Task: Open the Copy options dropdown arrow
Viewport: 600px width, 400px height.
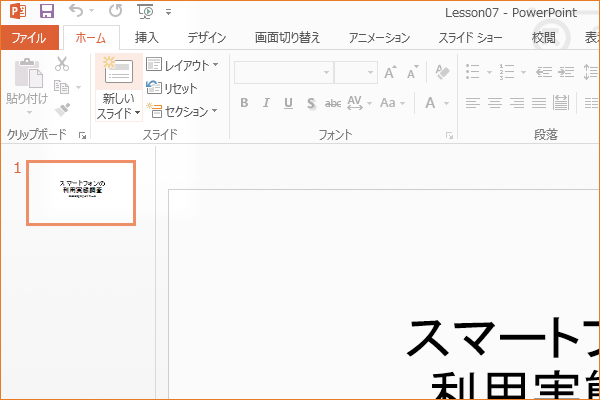Action: [x=78, y=88]
